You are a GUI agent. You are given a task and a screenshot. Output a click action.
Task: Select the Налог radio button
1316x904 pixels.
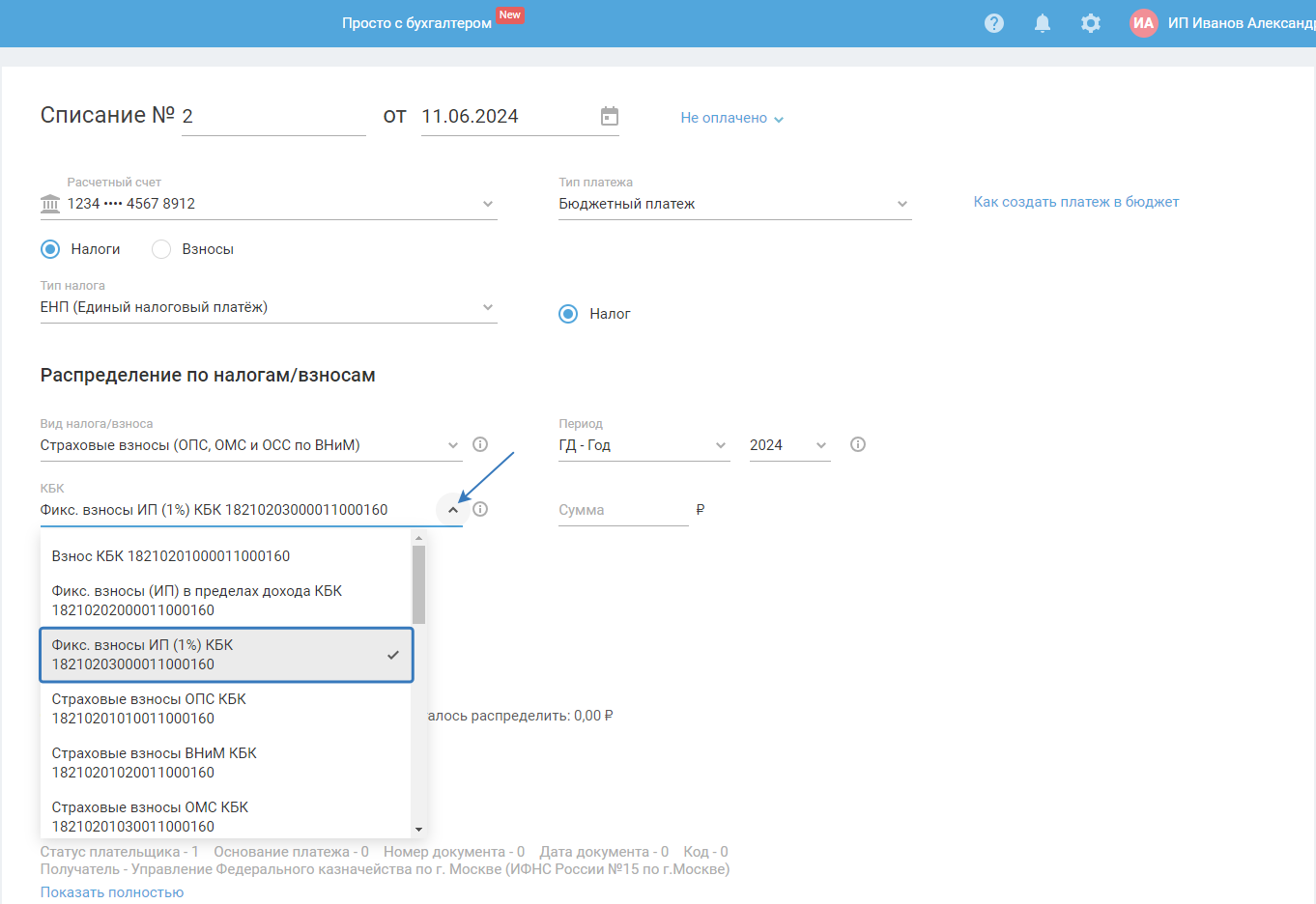[x=568, y=314]
